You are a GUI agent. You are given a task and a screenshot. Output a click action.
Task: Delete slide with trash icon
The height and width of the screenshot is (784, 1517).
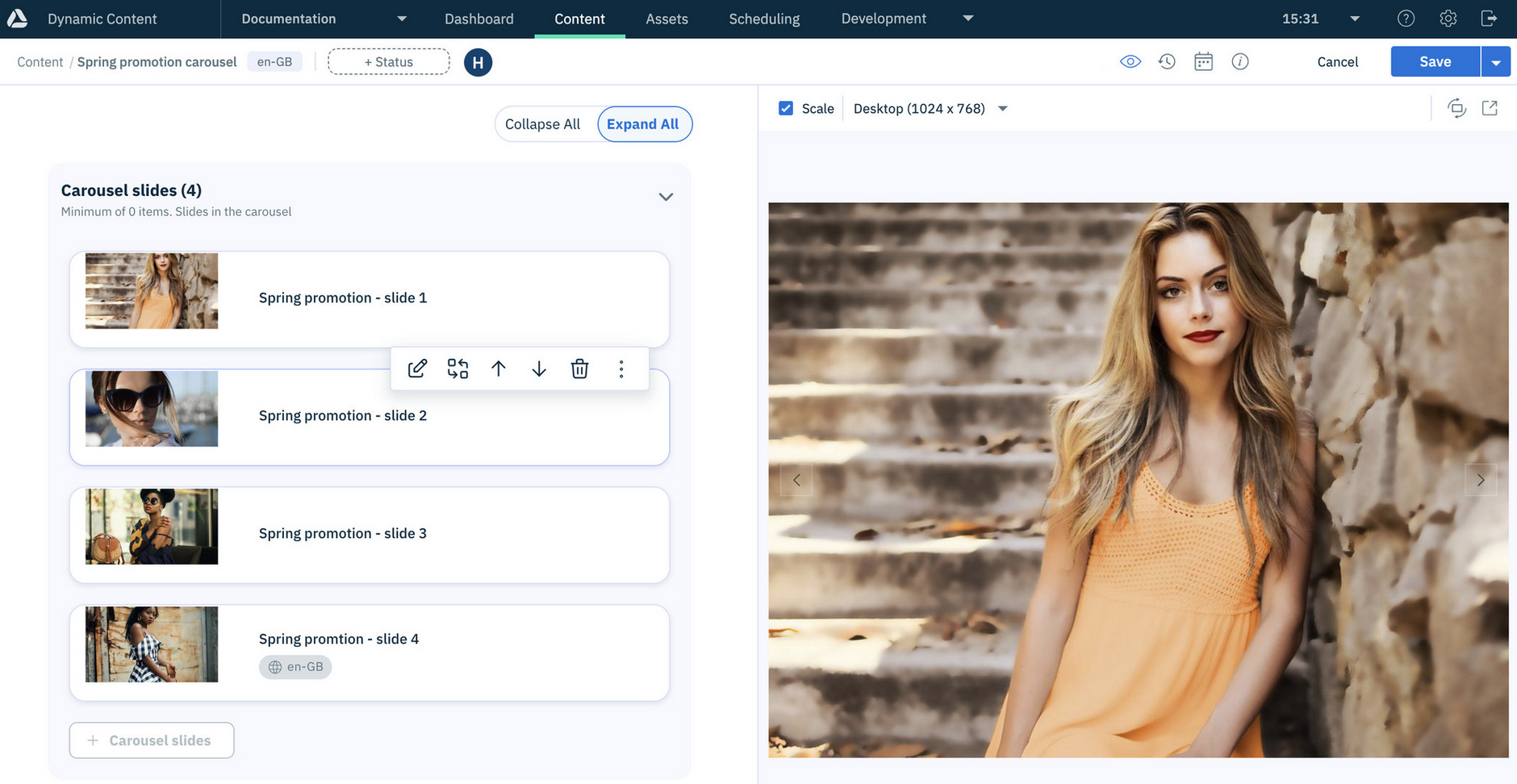(579, 369)
